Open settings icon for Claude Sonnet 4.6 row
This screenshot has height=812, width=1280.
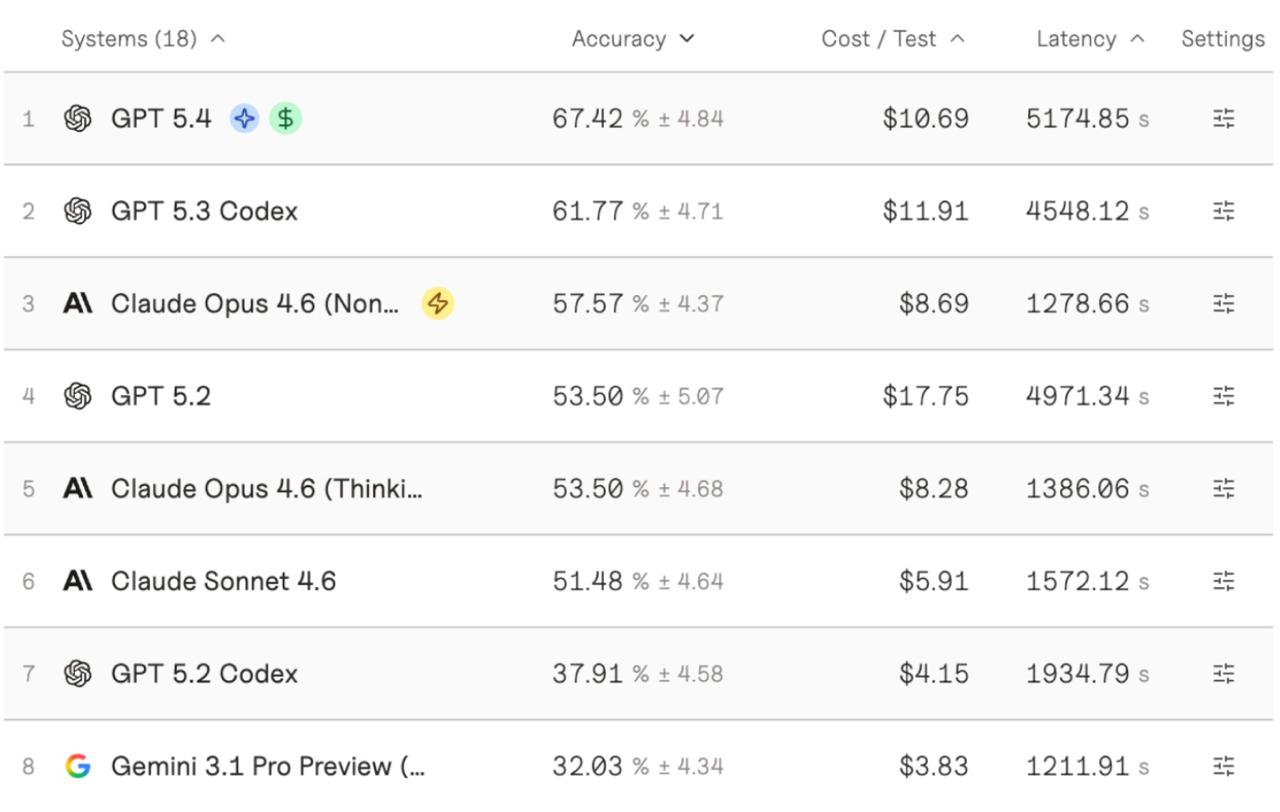click(x=1223, y=581)
